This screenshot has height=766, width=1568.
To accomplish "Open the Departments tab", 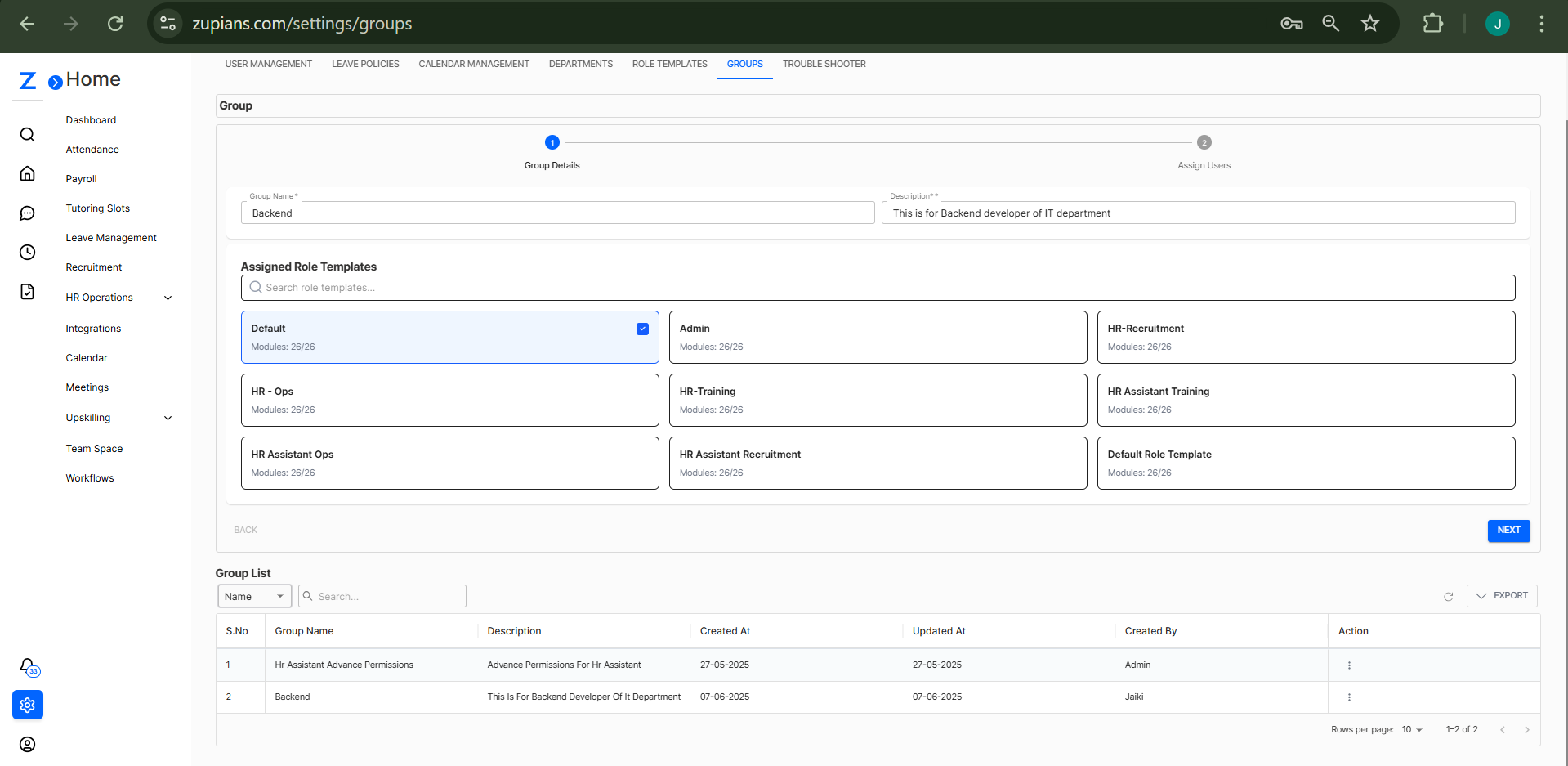I will (x=580, y=64).
